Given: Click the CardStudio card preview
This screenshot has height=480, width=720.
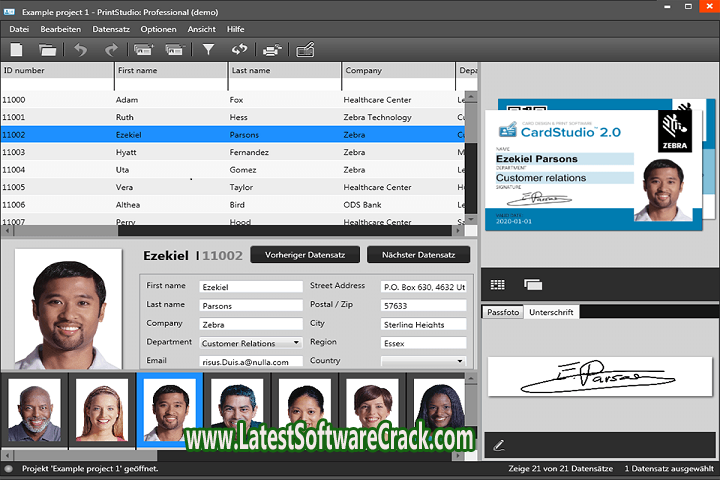Looking at the screenshot, I should [x=594, y=170].
